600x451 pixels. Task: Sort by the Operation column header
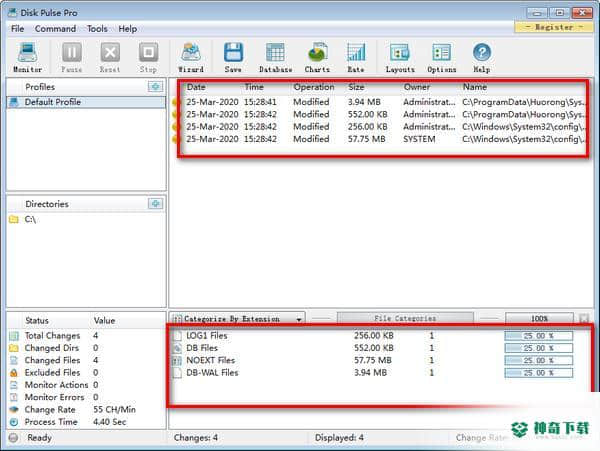[314, 87]
